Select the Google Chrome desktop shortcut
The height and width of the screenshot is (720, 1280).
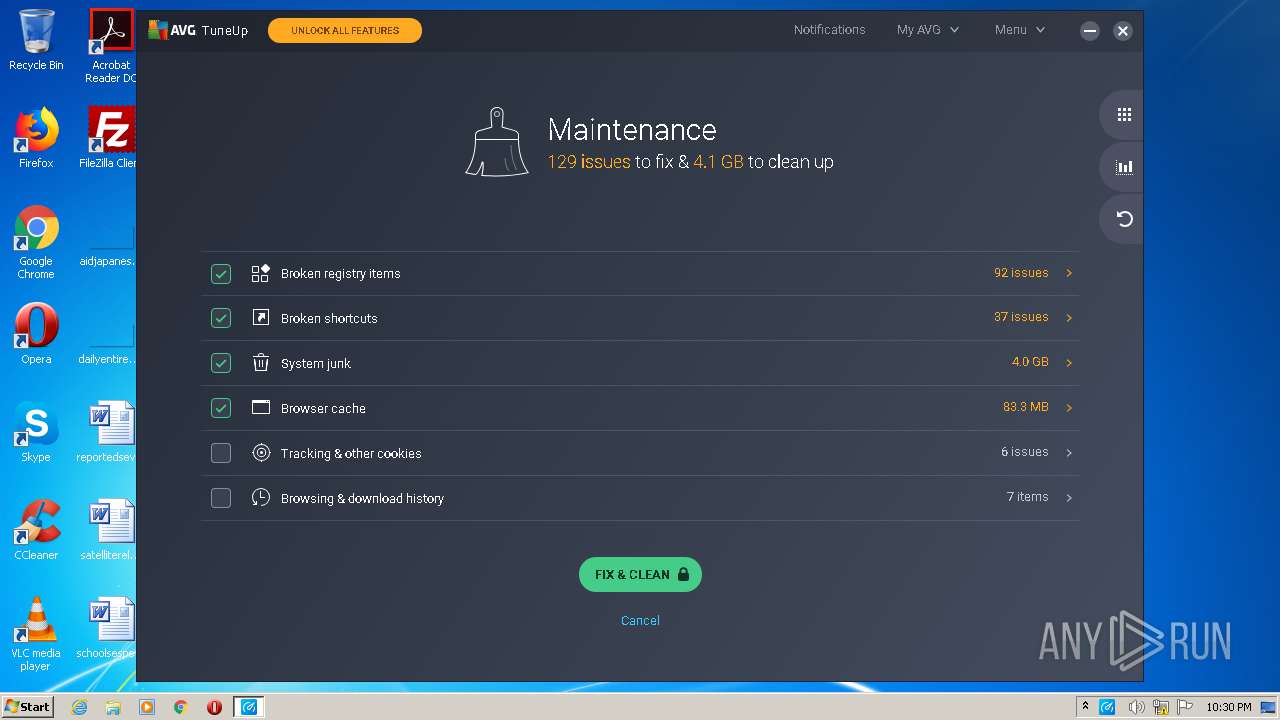pyautogui.click(x=36, y=242)
